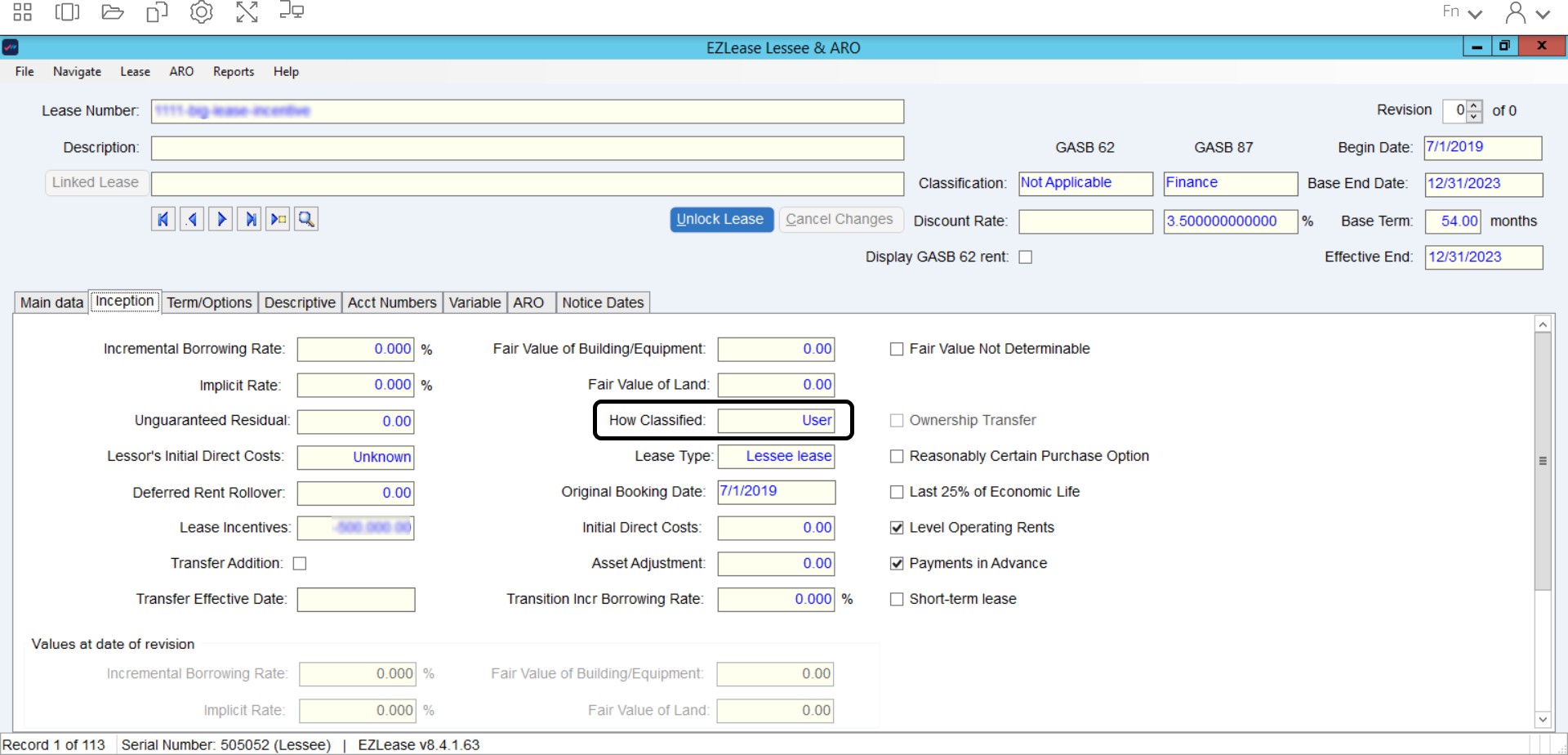Viewport: 1568px width, 755px height.
Task: Click the Transfer Effective Date field
Action: click(x=355, y=600)
